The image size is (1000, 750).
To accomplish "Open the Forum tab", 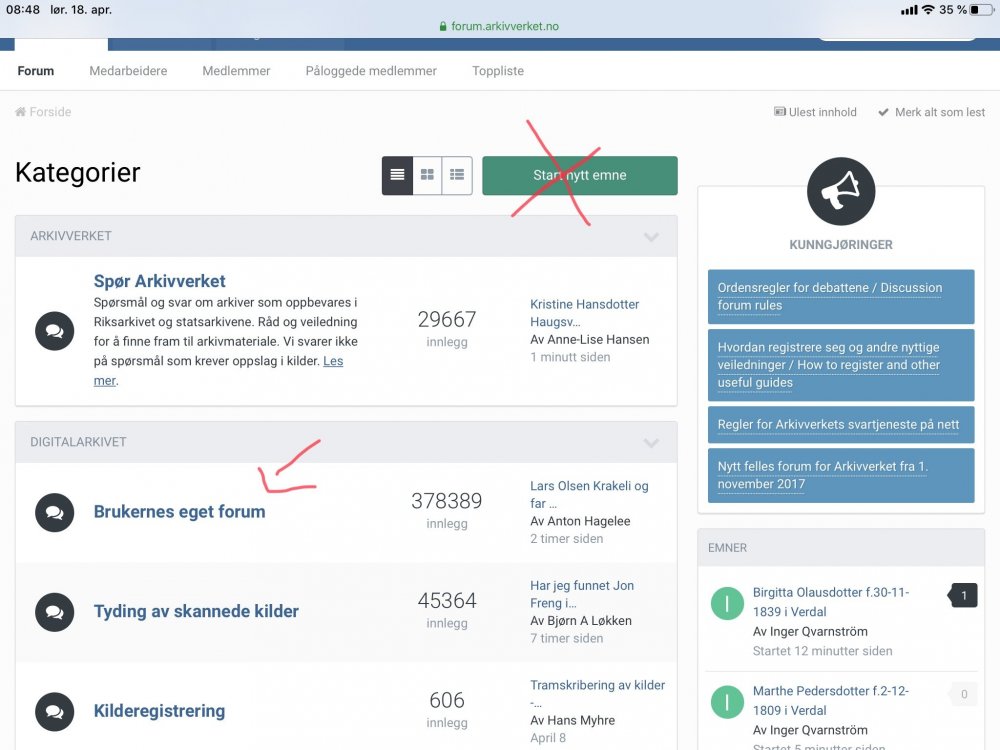I will tap(36, 71).
